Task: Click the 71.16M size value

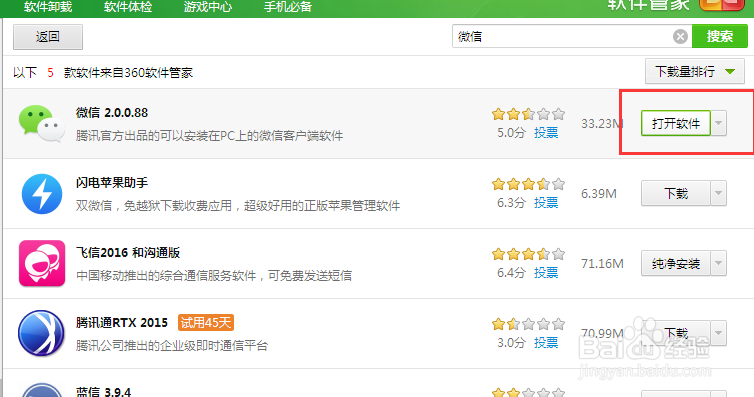Action: click(602, 263)
